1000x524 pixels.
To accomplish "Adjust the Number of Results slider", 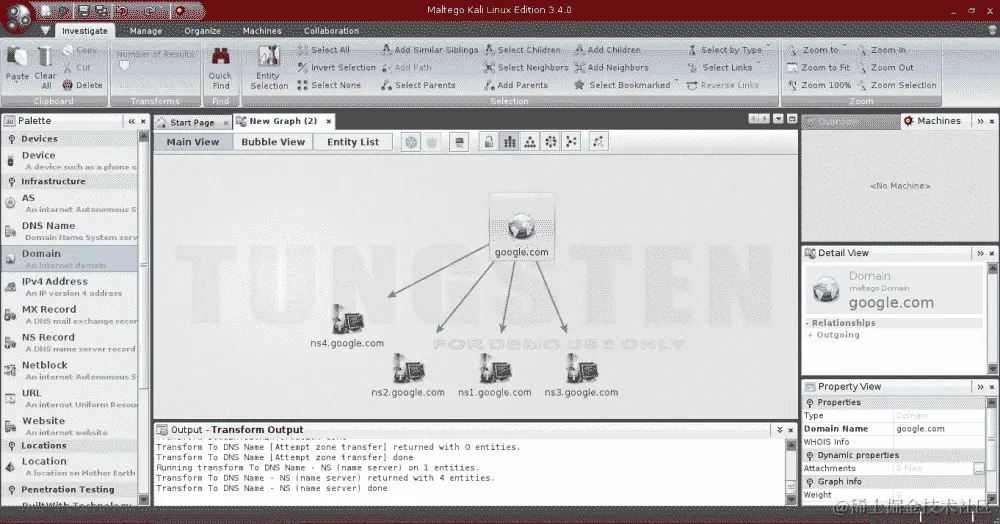I will click(x=125, y=66).
